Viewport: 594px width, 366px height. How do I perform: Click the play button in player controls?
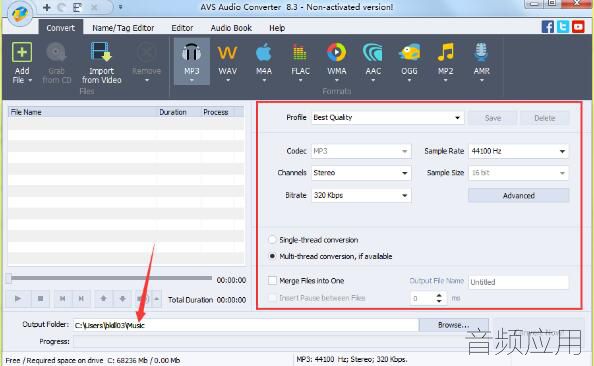18,299
